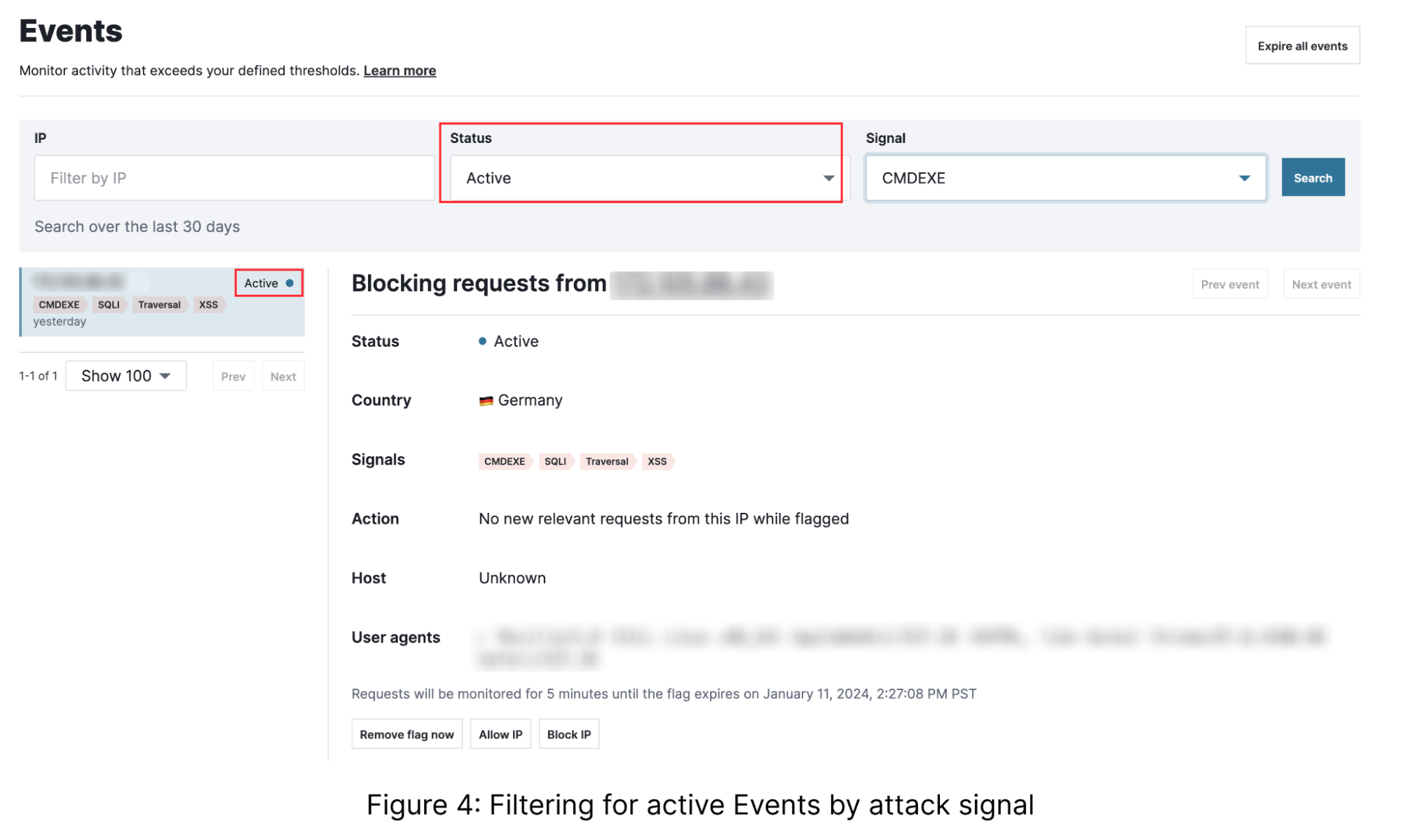Click the Search button

1312,177
